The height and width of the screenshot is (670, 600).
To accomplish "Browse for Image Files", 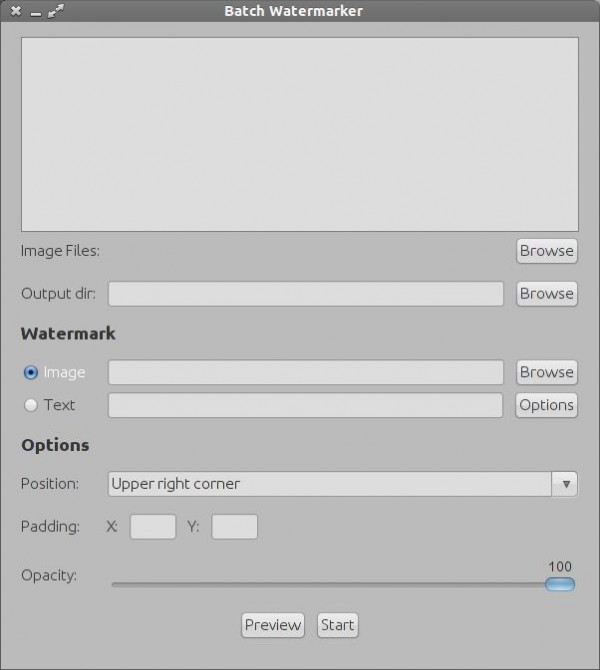I will pos(546,250).
